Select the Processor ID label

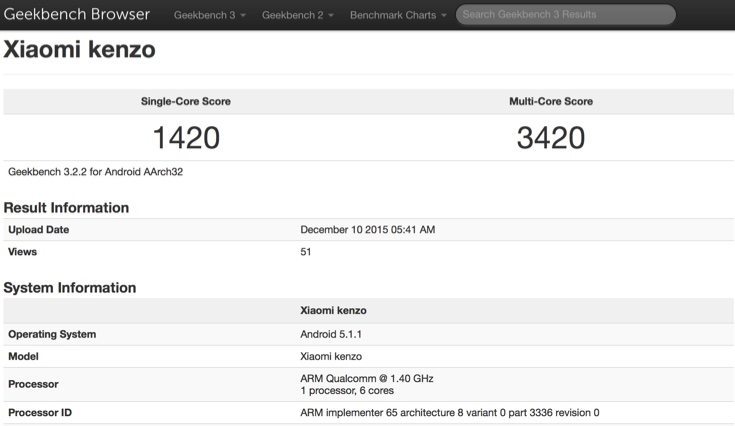(40, 412)
